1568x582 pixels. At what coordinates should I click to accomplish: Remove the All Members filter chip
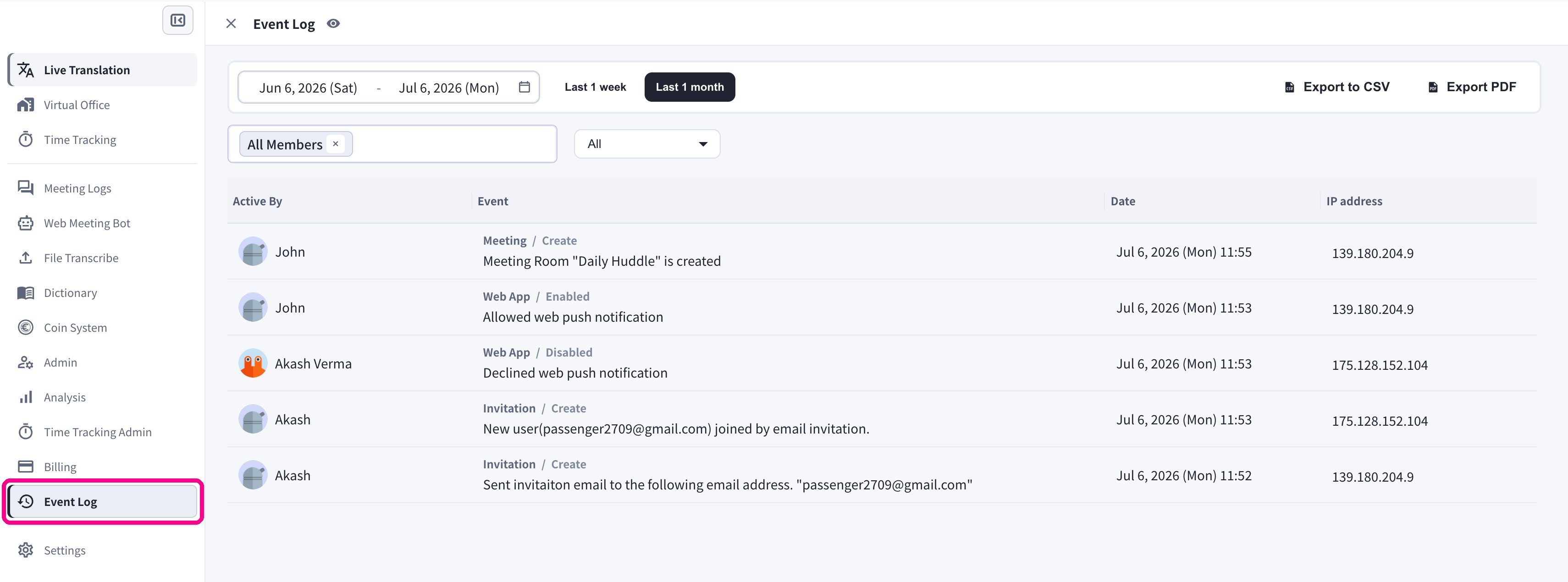336,144
